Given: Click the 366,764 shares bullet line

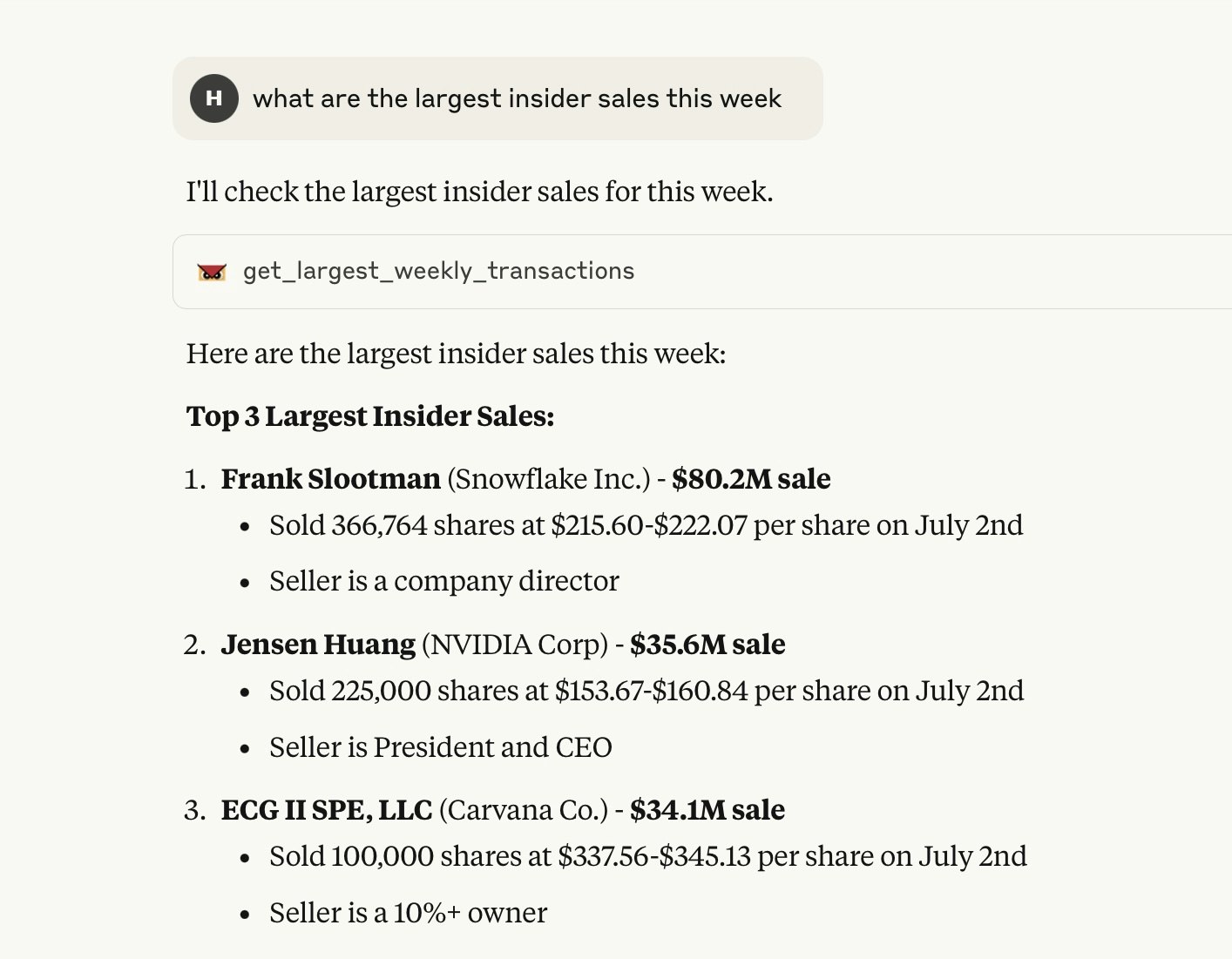Looking at the screenshot, I should (x=646, y=525).
